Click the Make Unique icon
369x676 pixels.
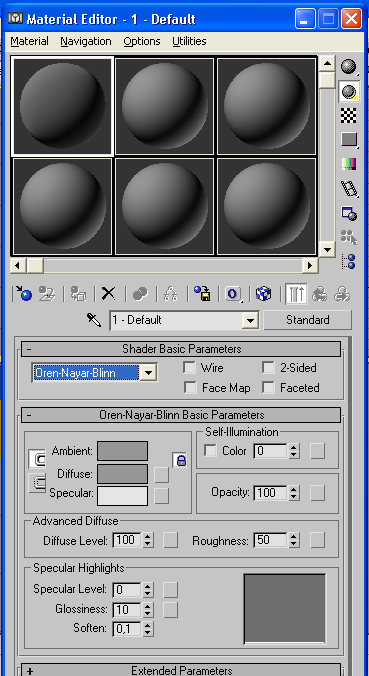coord(171,294)
